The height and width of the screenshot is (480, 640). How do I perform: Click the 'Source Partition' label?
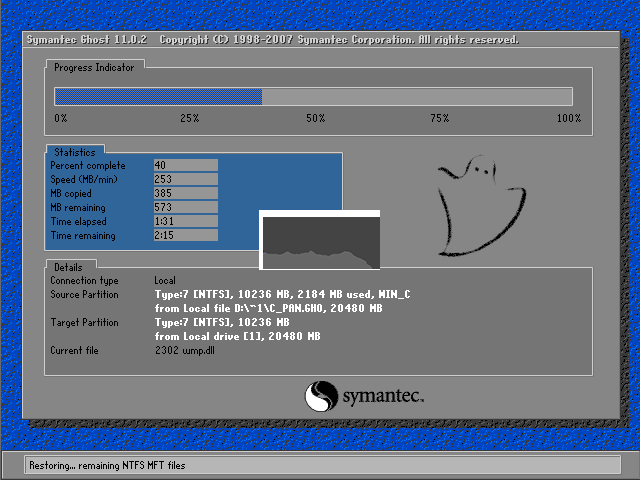coord(84,294)
